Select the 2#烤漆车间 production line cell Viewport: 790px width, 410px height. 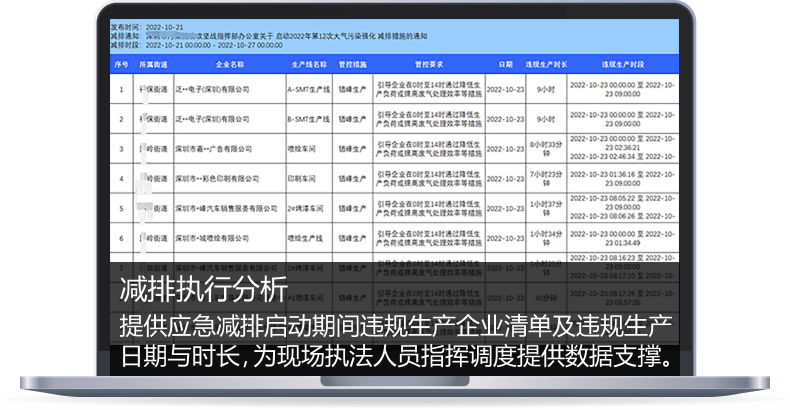coord(302,210)
